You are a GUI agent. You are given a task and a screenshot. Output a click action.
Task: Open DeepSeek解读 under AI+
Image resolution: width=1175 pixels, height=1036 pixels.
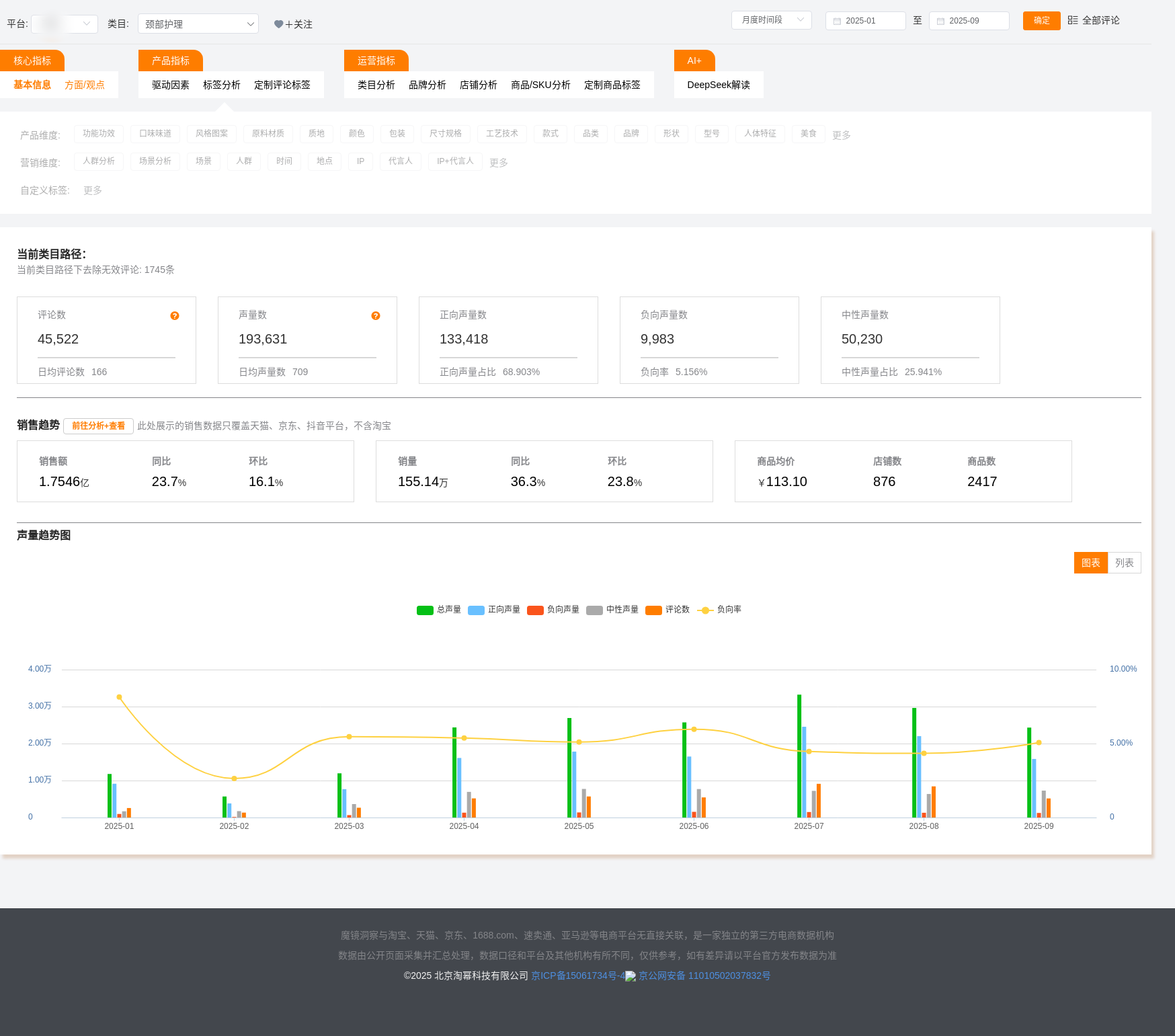tap(719, 85)
